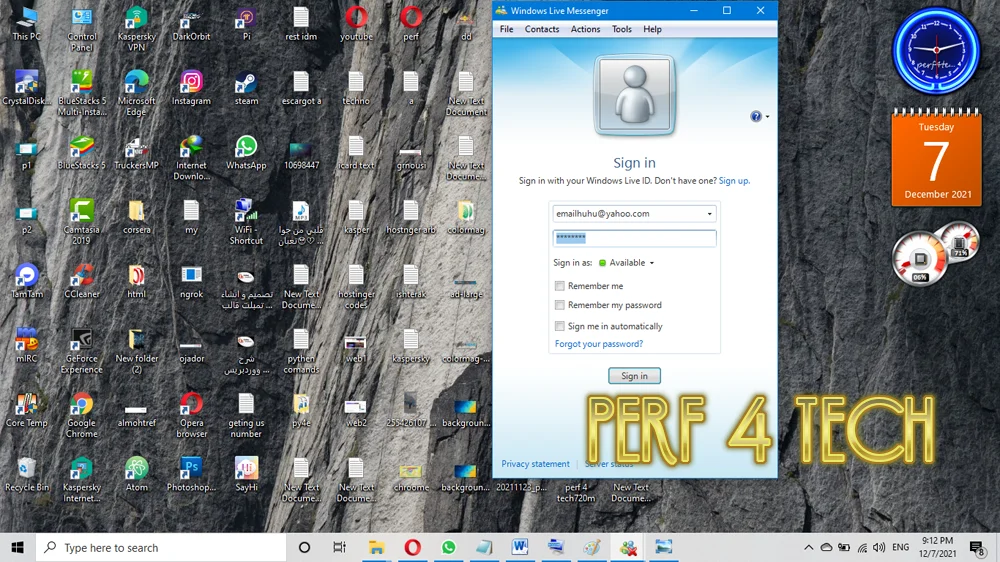This screenshot has height=562, width=1000.
Task: Open the Contacts menu
Action: click(541, 29)
